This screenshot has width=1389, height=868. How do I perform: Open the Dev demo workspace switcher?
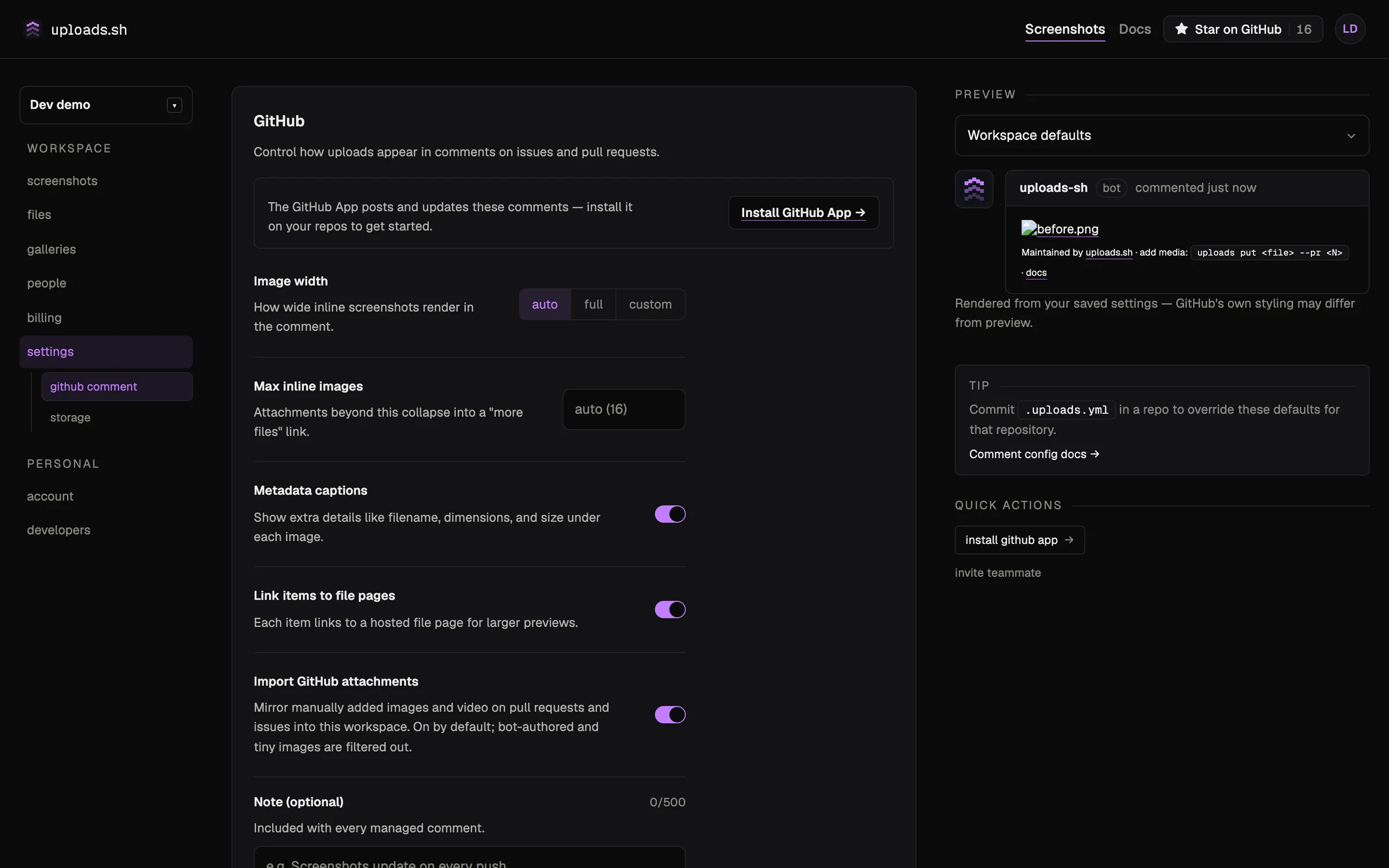[x=106, y=105]
